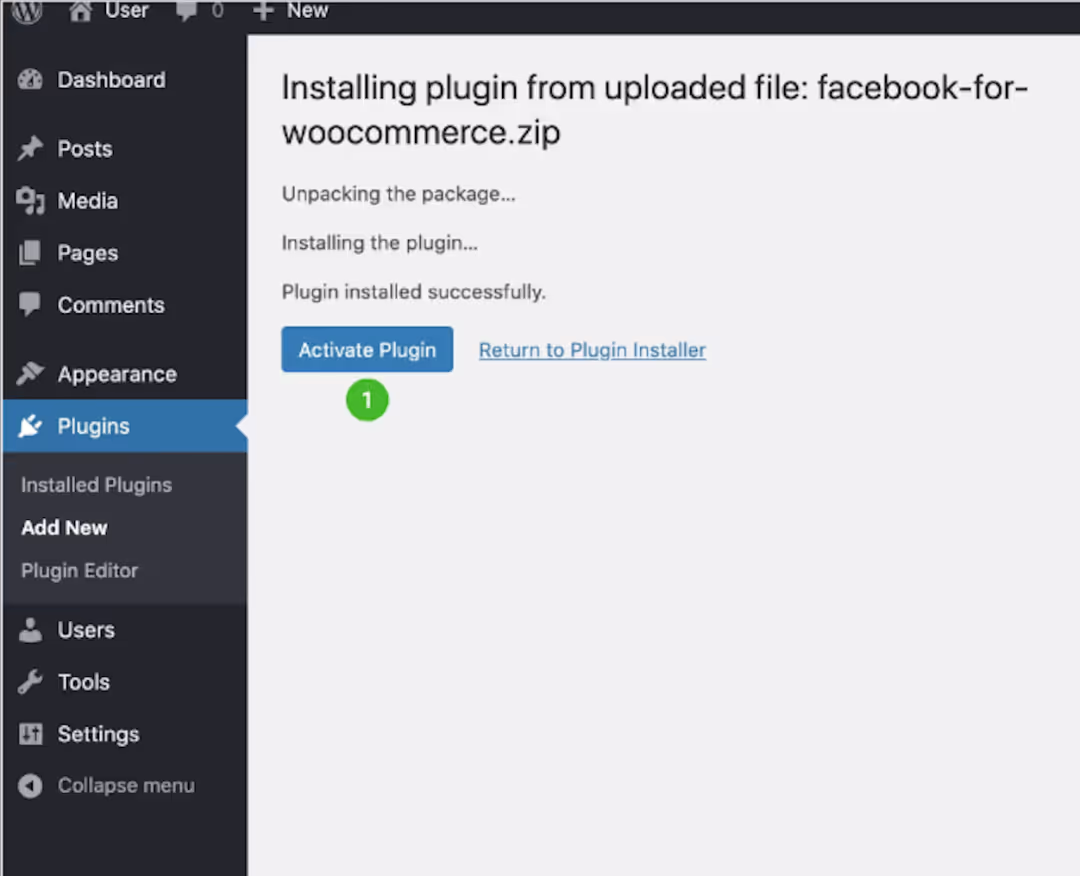Click the Posts pushpin icon
Screen dimensions: 1080x876
tap(30, 149)
